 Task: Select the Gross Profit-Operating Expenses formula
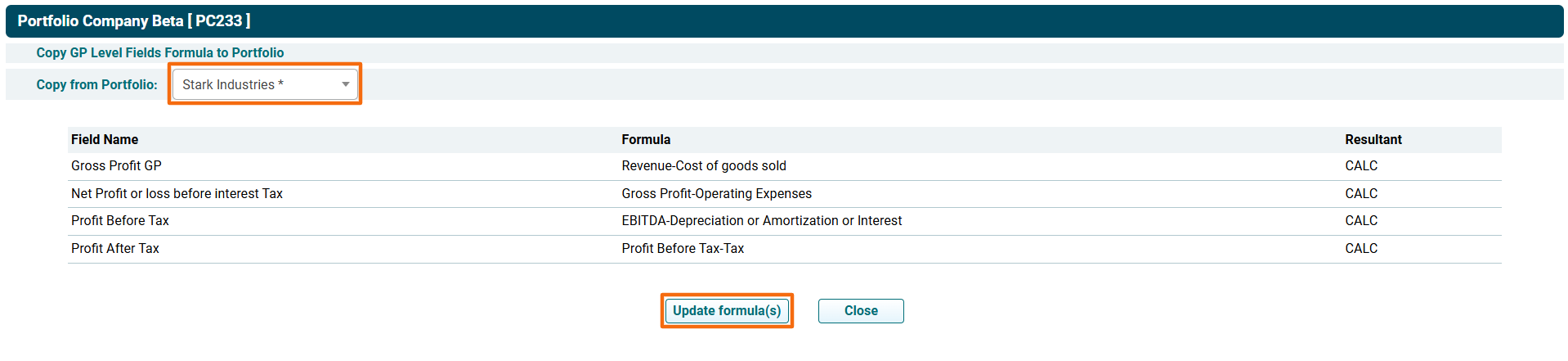[x=716, y=194]
